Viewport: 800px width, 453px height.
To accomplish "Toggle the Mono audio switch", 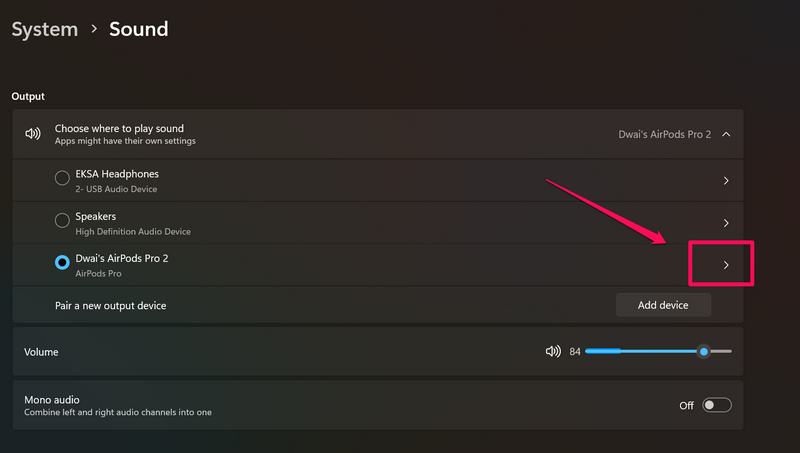I will 717,405.
